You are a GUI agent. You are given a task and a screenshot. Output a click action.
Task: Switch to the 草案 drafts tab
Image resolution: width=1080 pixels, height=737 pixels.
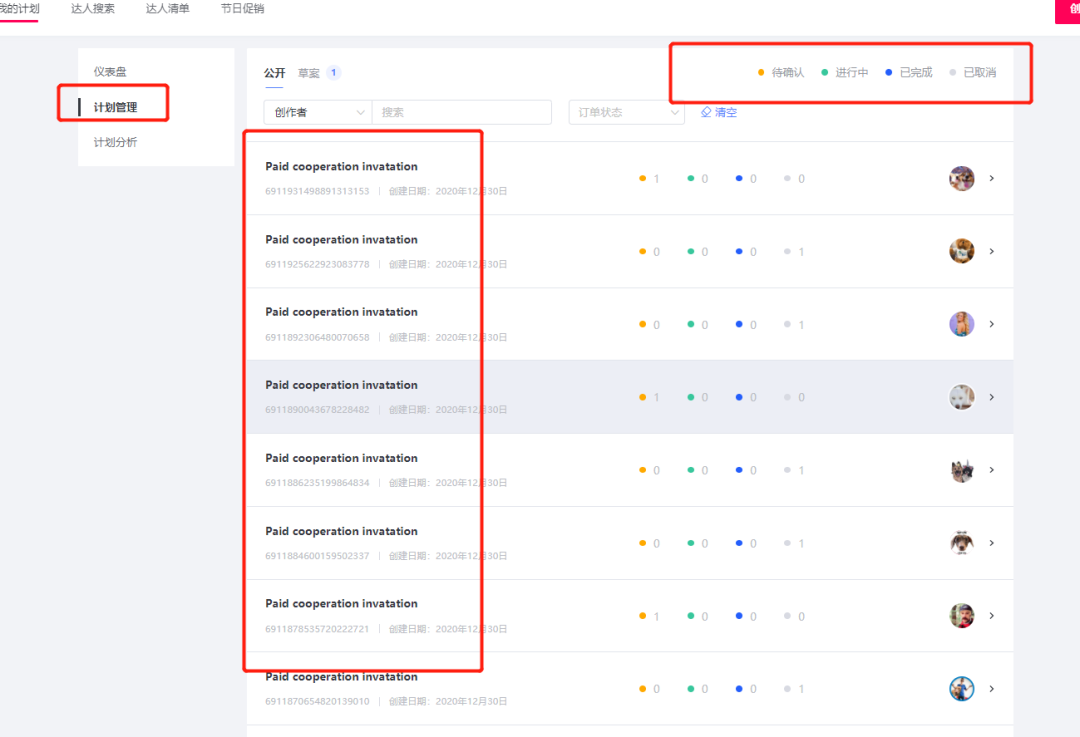(x=309, y=73)
